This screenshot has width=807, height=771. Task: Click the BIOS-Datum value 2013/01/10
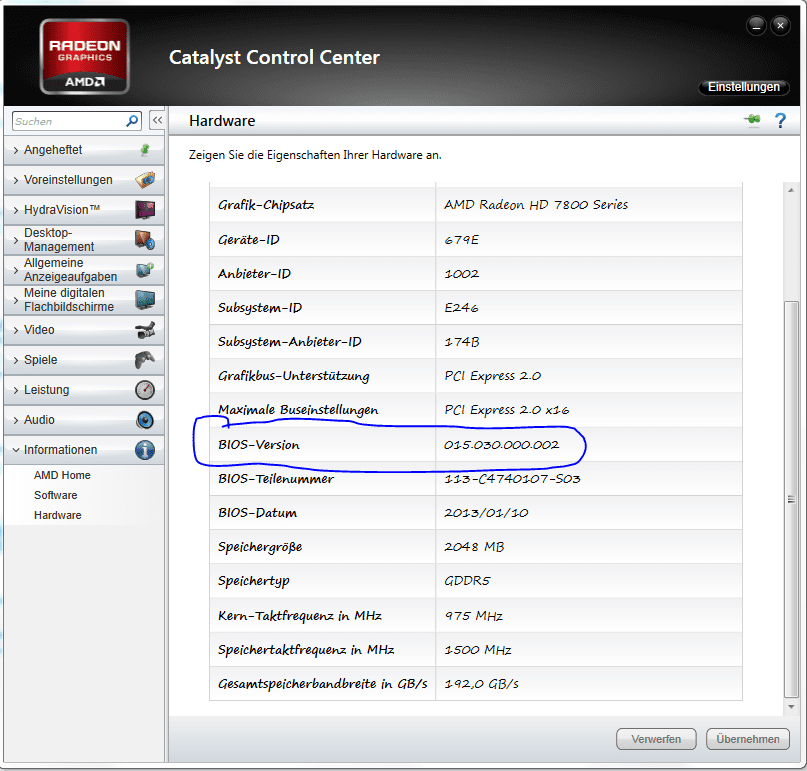point(486,513)
